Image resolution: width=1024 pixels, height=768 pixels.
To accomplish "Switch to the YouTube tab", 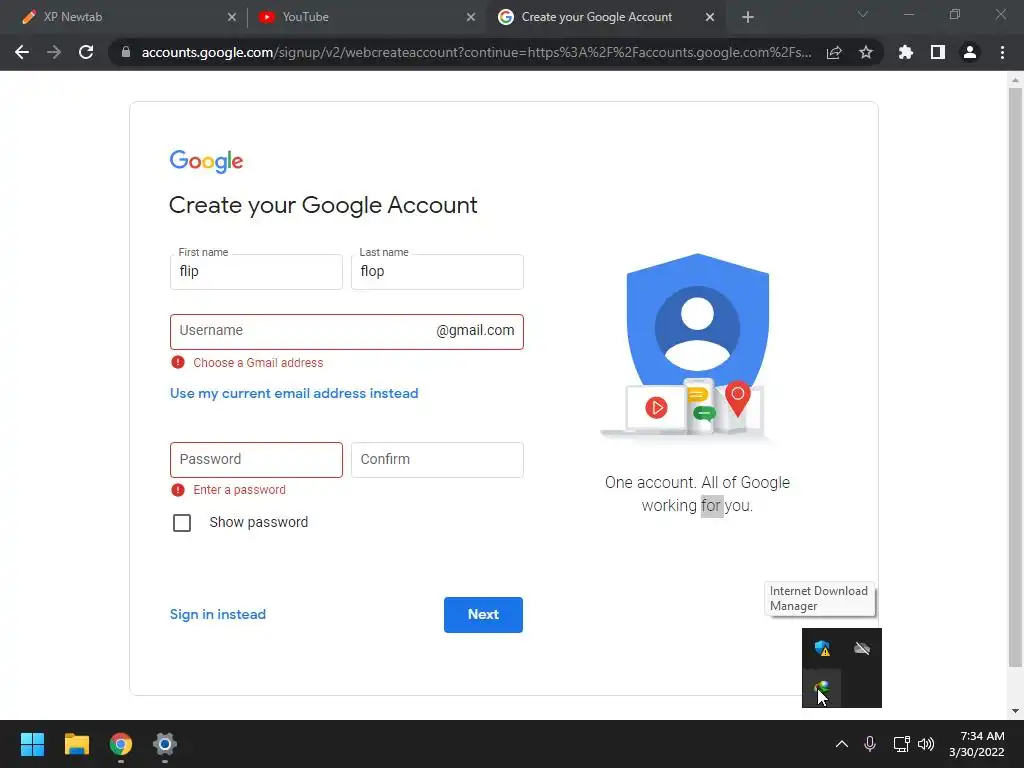I will tap(366, 17).
